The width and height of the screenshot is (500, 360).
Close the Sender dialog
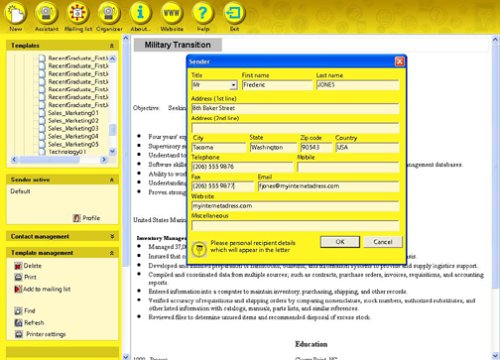point(399,61)
